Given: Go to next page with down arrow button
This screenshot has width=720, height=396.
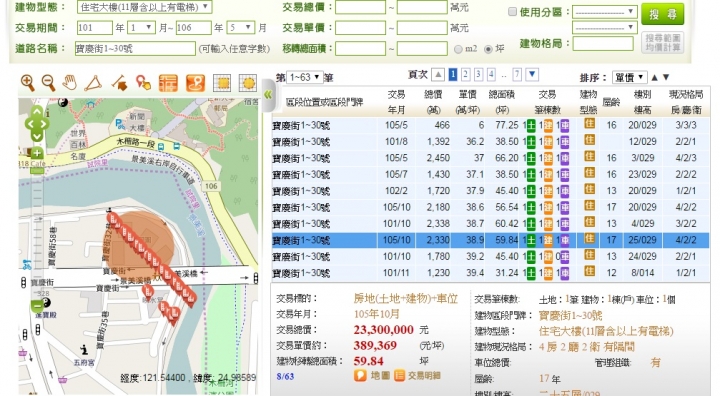Looking at the screenshot, I should tap(532, 74).
